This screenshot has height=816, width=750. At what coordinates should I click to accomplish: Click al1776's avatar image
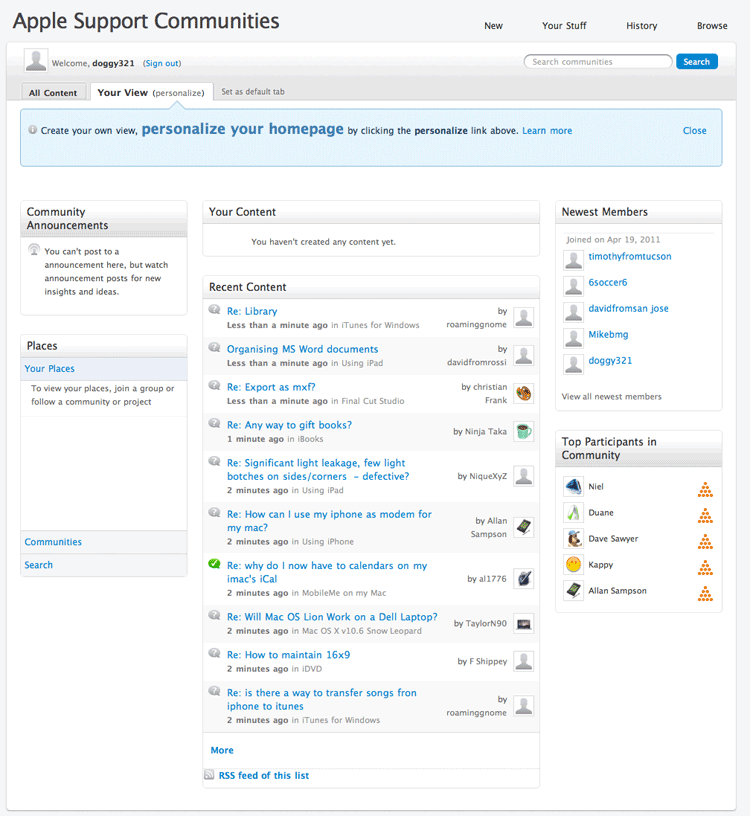pyautogui.click(x=524, y=579)
